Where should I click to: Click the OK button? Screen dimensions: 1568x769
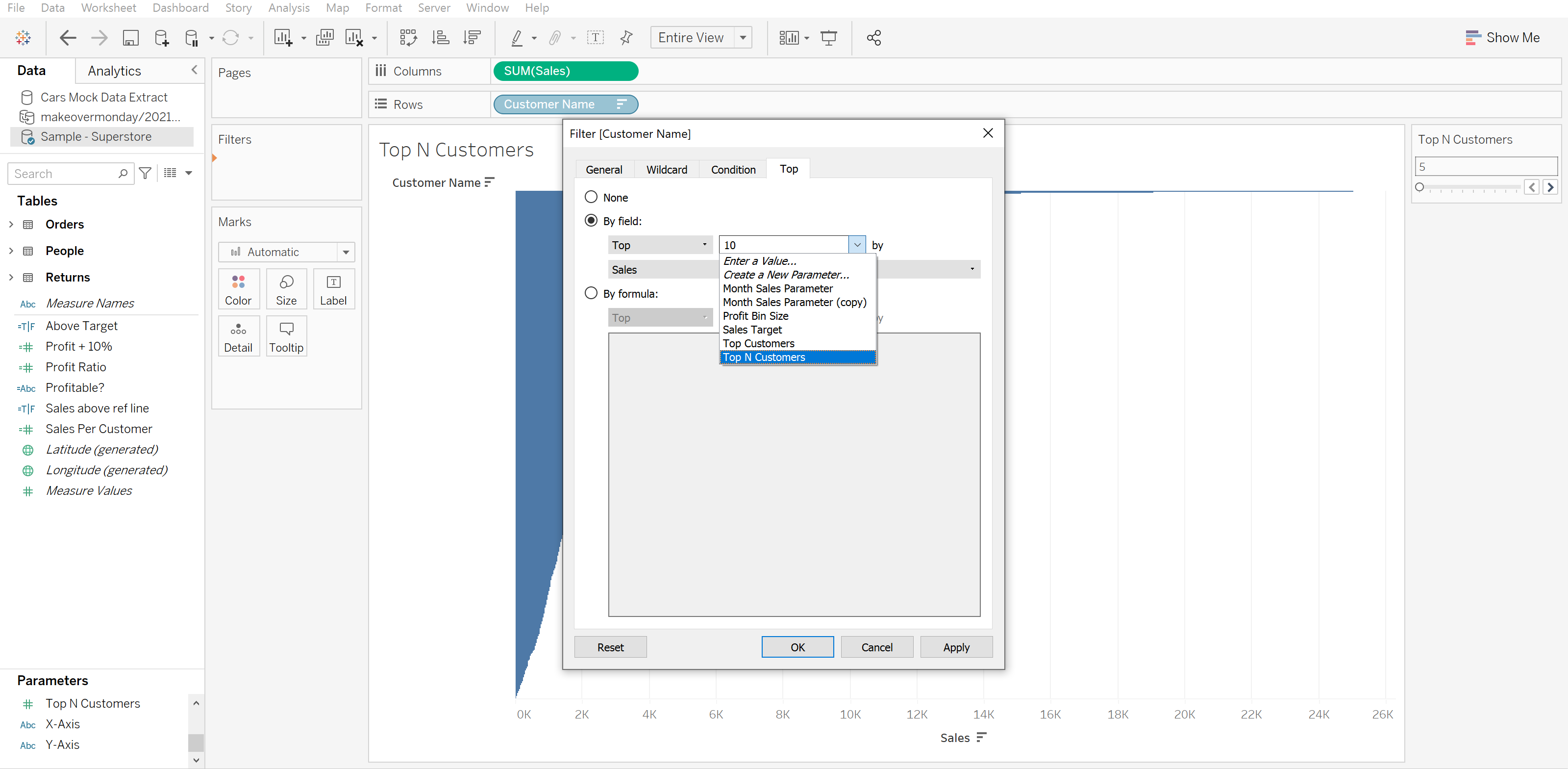(797, 646)
